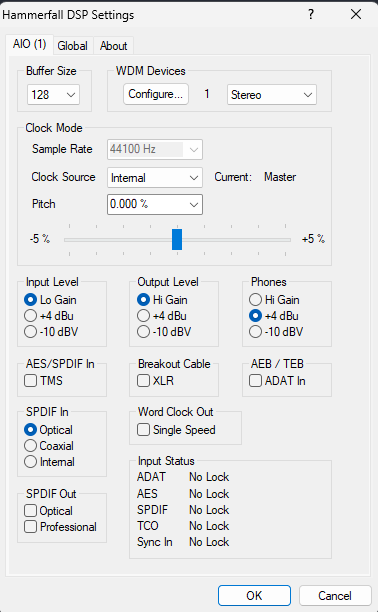Expand the Buffer Size dropdown
This screenshot has height=612, width=378.
pyautogui.click(x=53, y=94)
